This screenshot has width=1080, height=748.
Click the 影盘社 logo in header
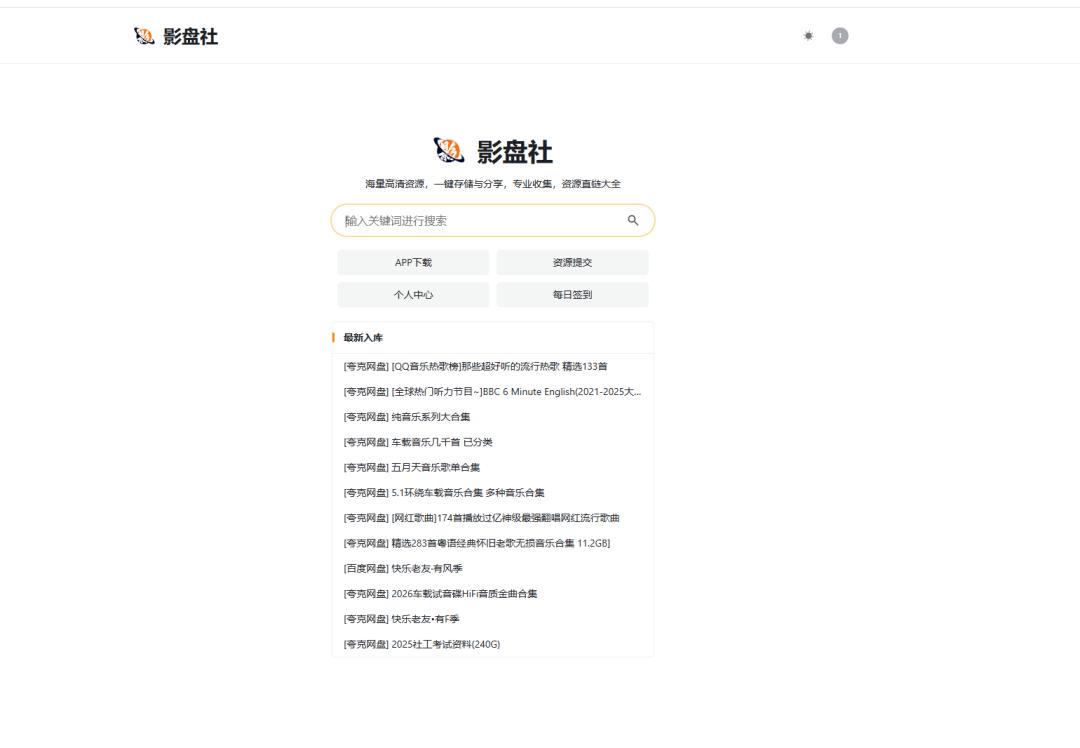point(176,37)
